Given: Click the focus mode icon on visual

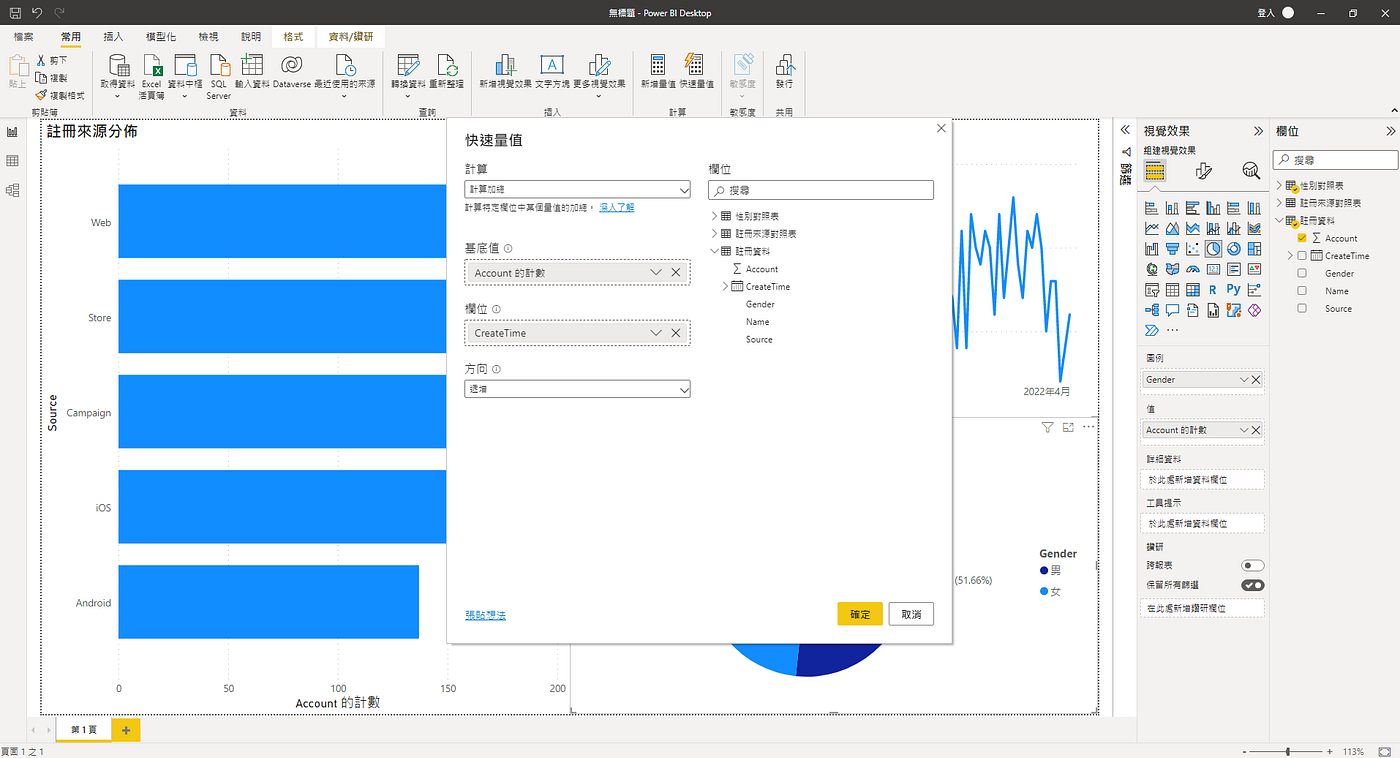Looking at the screenshot, I should tap(1068, 427).
